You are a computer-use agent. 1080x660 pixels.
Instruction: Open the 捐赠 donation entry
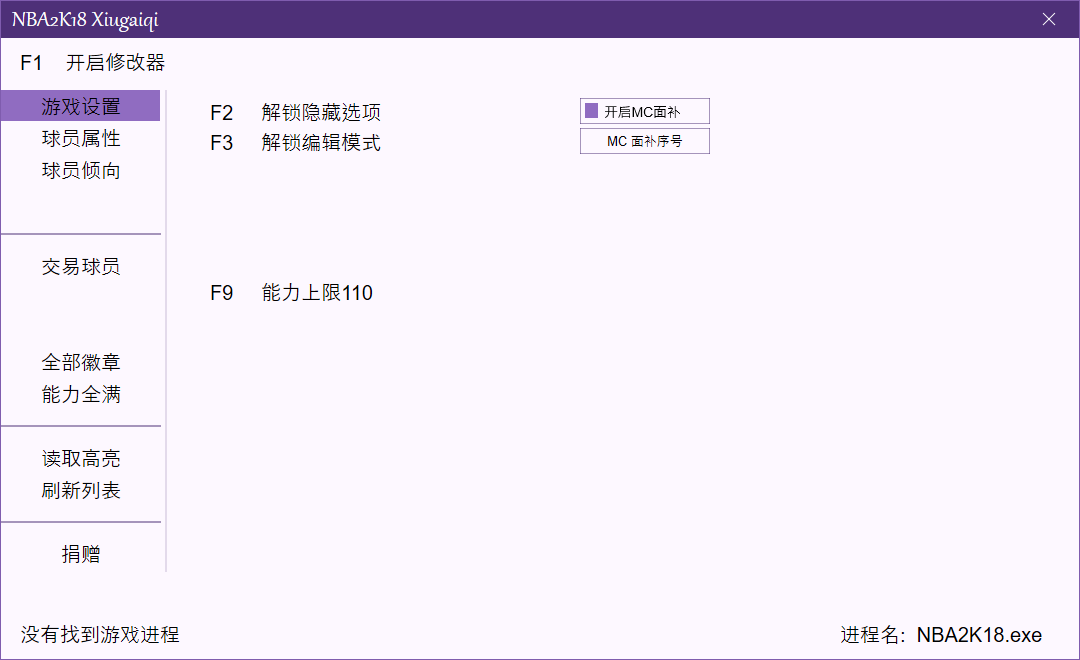(x=81, y=555)
